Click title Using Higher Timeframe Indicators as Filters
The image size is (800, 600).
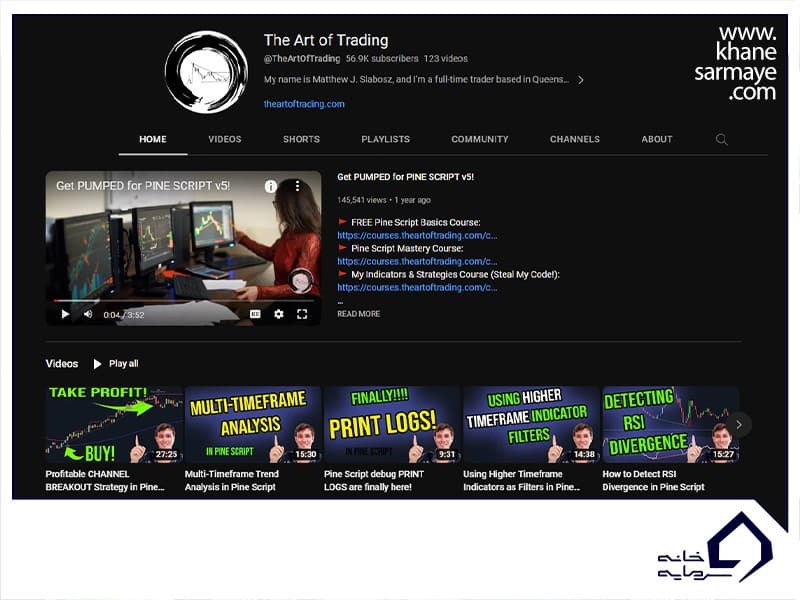521,481
